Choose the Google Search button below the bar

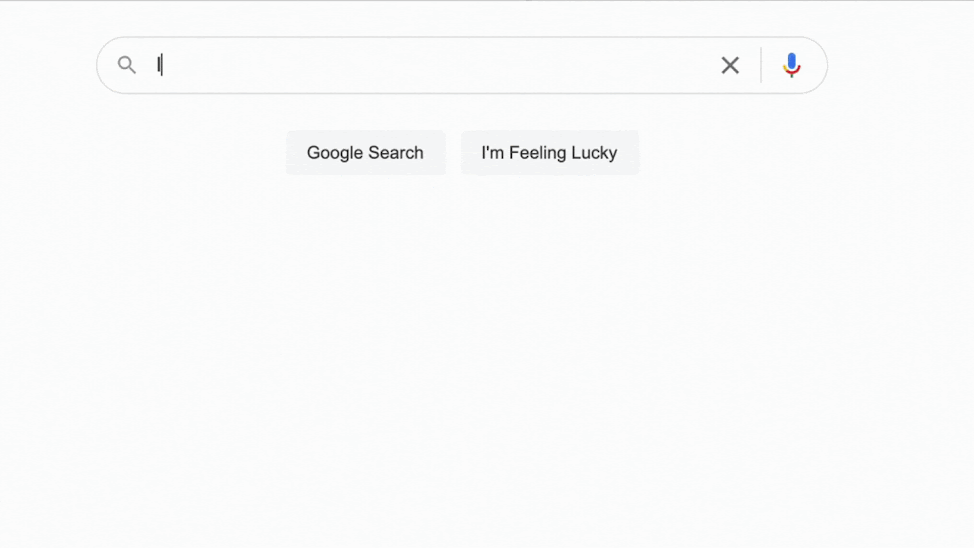click(365, 153)
